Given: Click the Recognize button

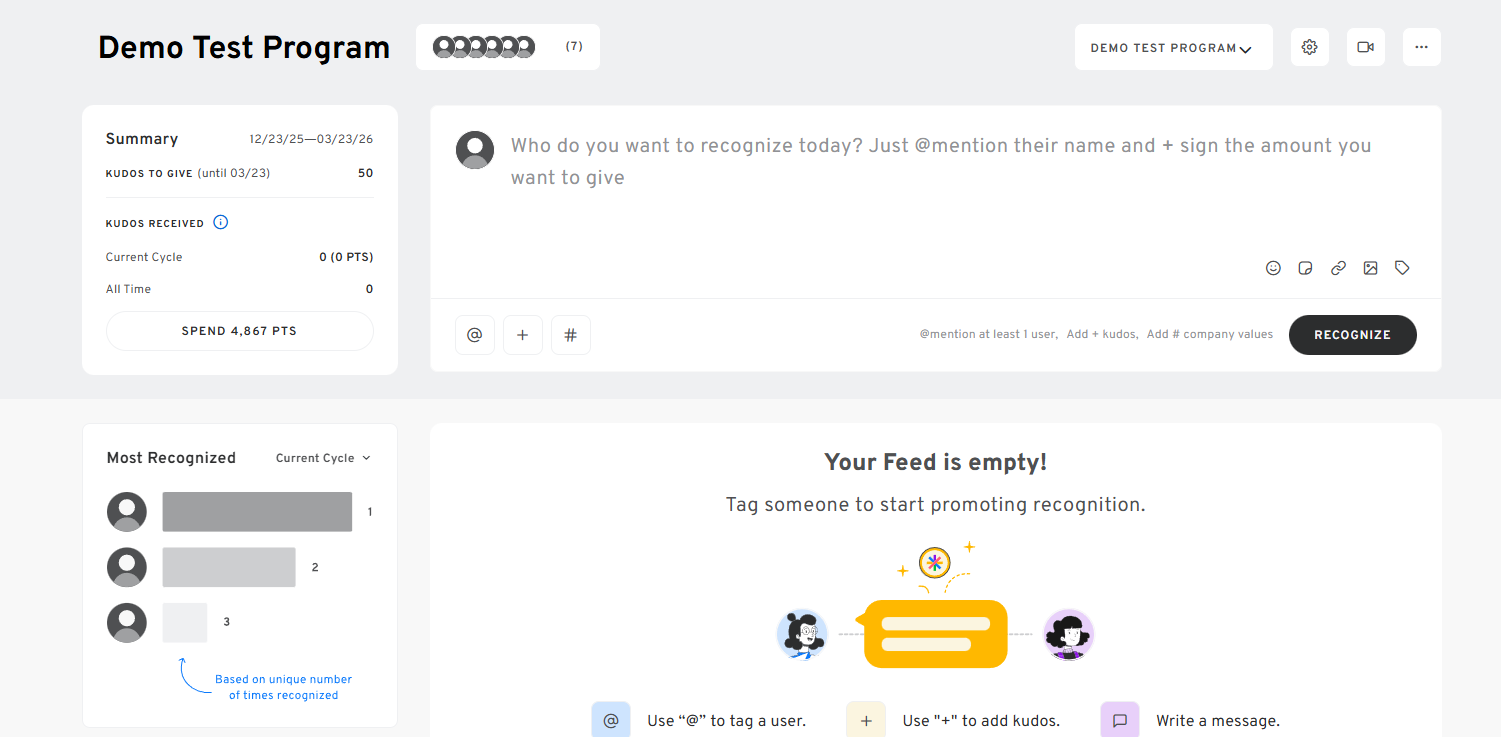Looking at the screenshot, I should (x=1352, y=335).
